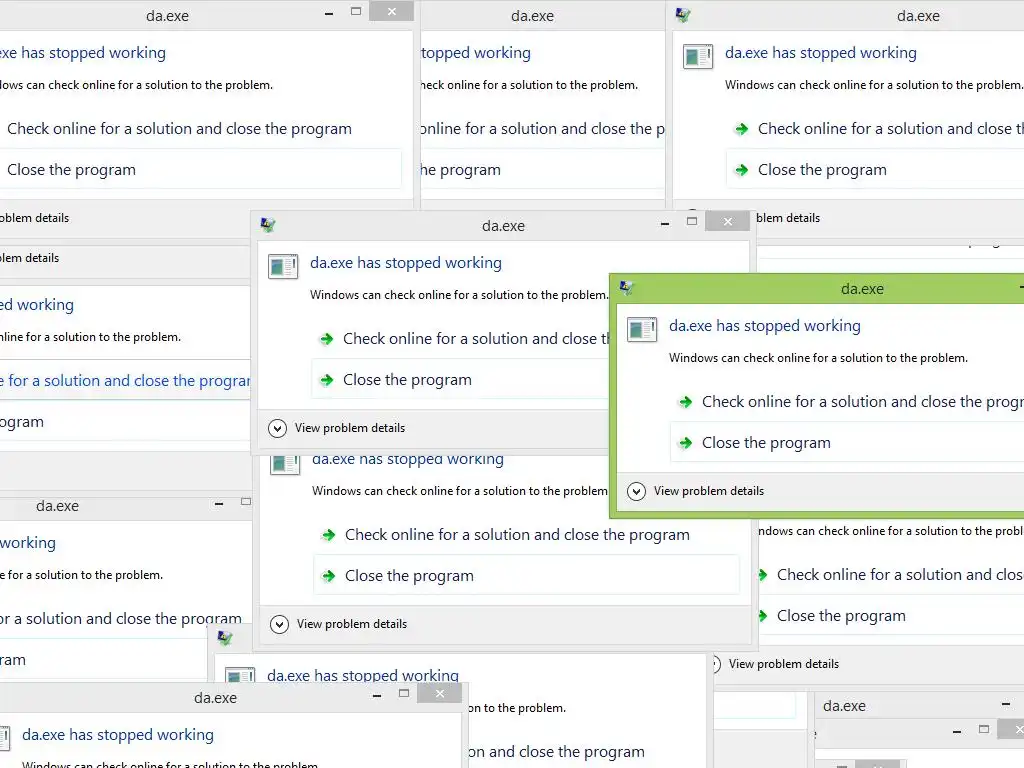Click the title bar icon of the green dialog

coord(626,288)
